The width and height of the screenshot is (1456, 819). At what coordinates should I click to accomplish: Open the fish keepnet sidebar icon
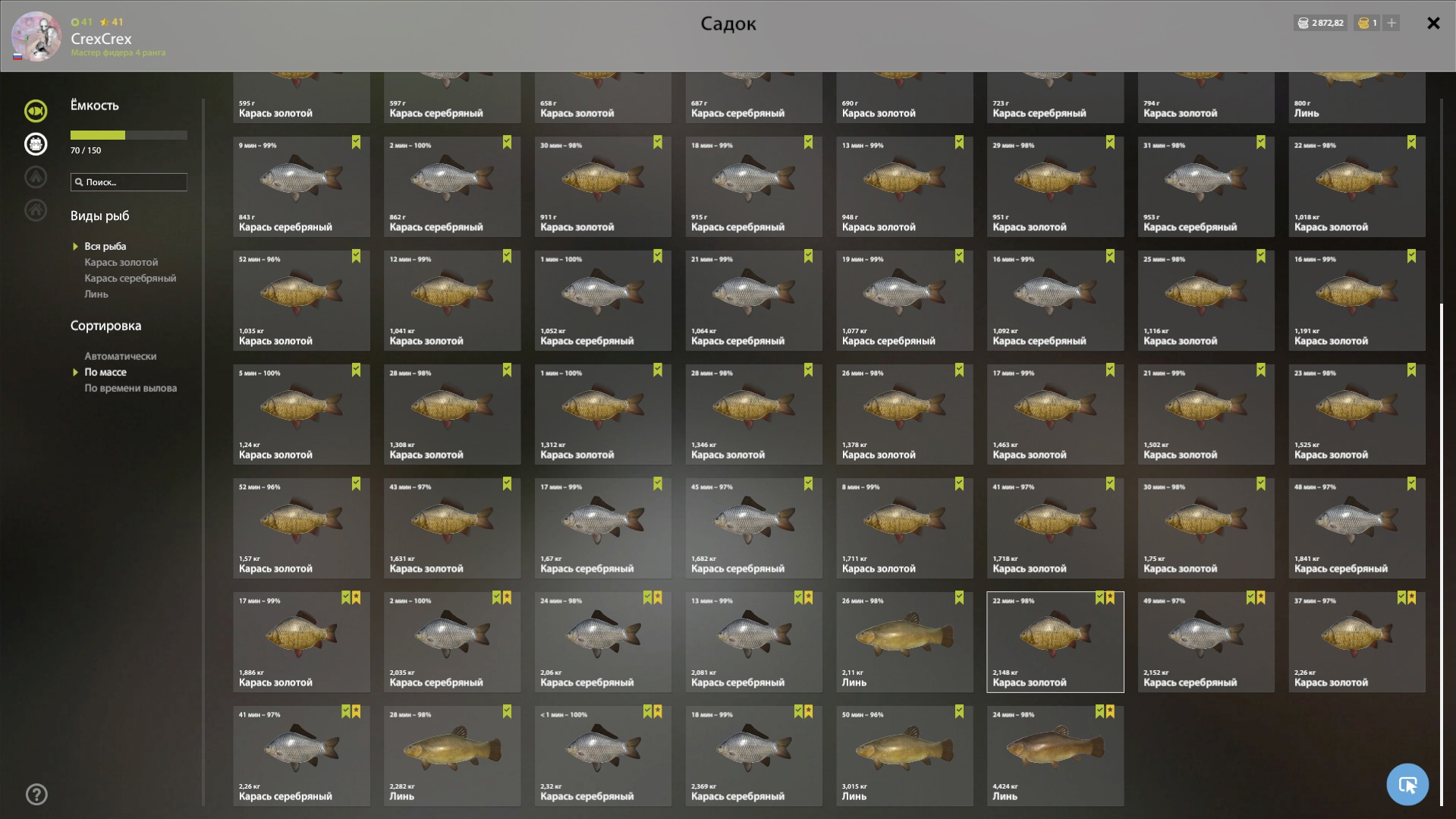[36, 111]
